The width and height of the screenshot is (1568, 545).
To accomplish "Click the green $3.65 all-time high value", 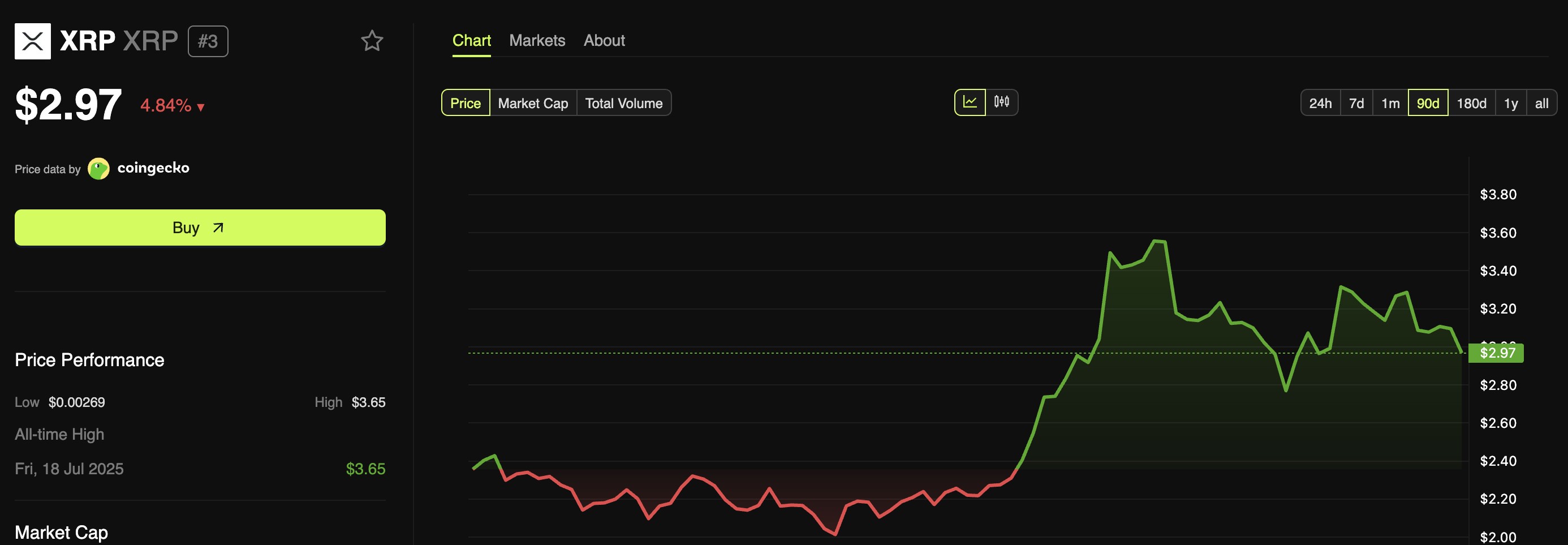I will 365,468.
